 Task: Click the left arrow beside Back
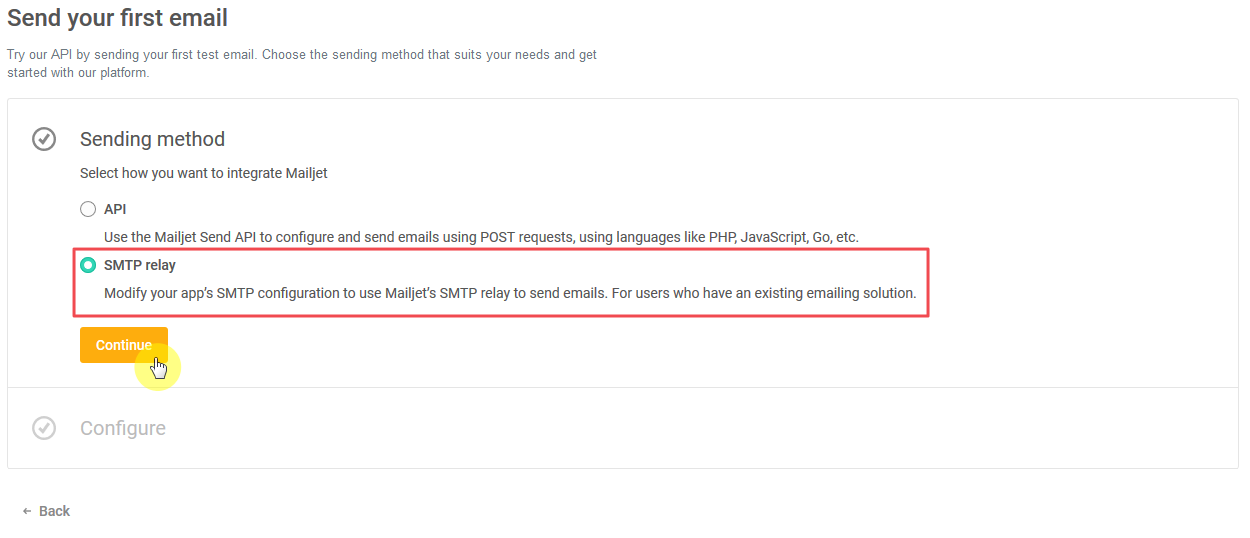[x=27, y=511]
